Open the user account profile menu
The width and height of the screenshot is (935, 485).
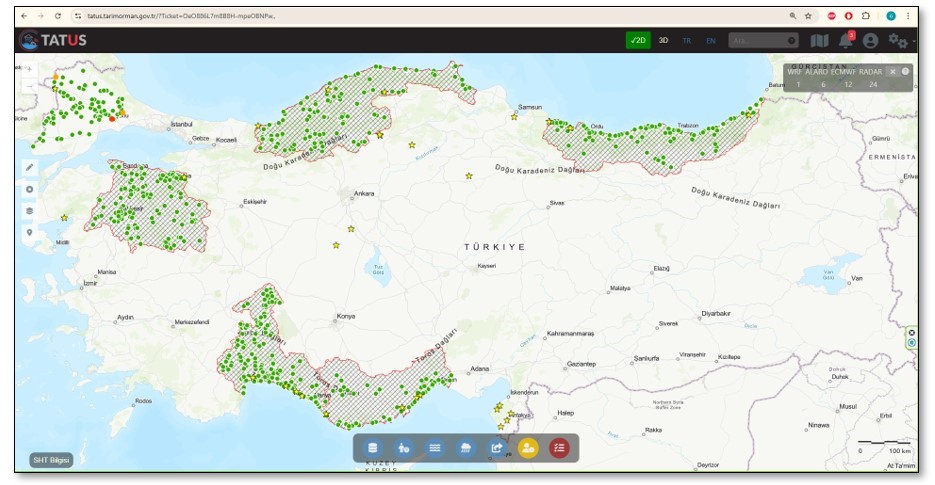(x=870, y=41)
